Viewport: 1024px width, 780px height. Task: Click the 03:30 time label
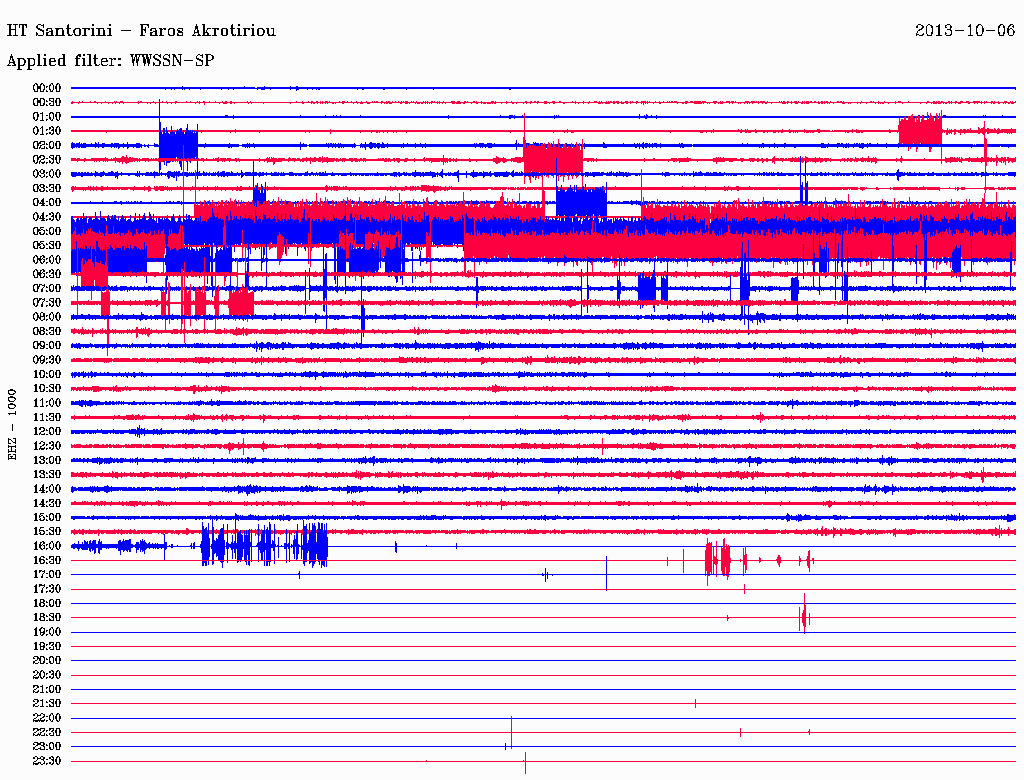tap(47, 189)
